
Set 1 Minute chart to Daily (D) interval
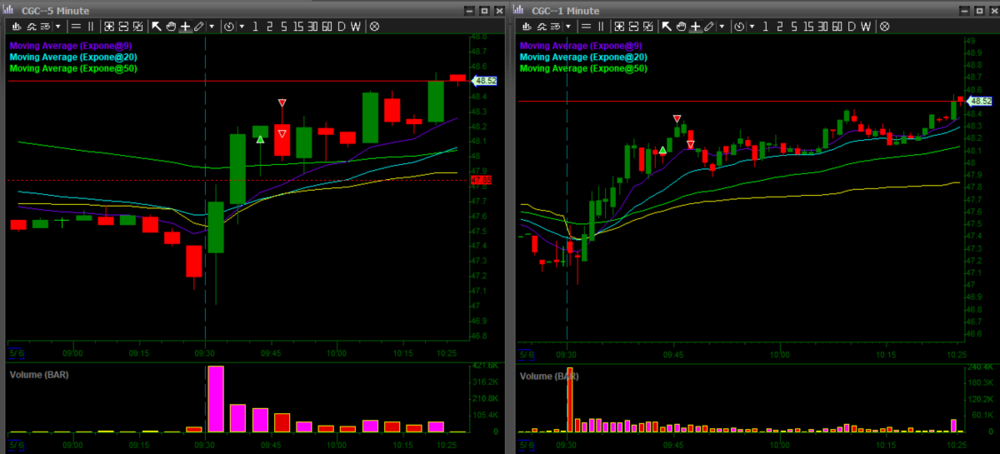point(851,26)
